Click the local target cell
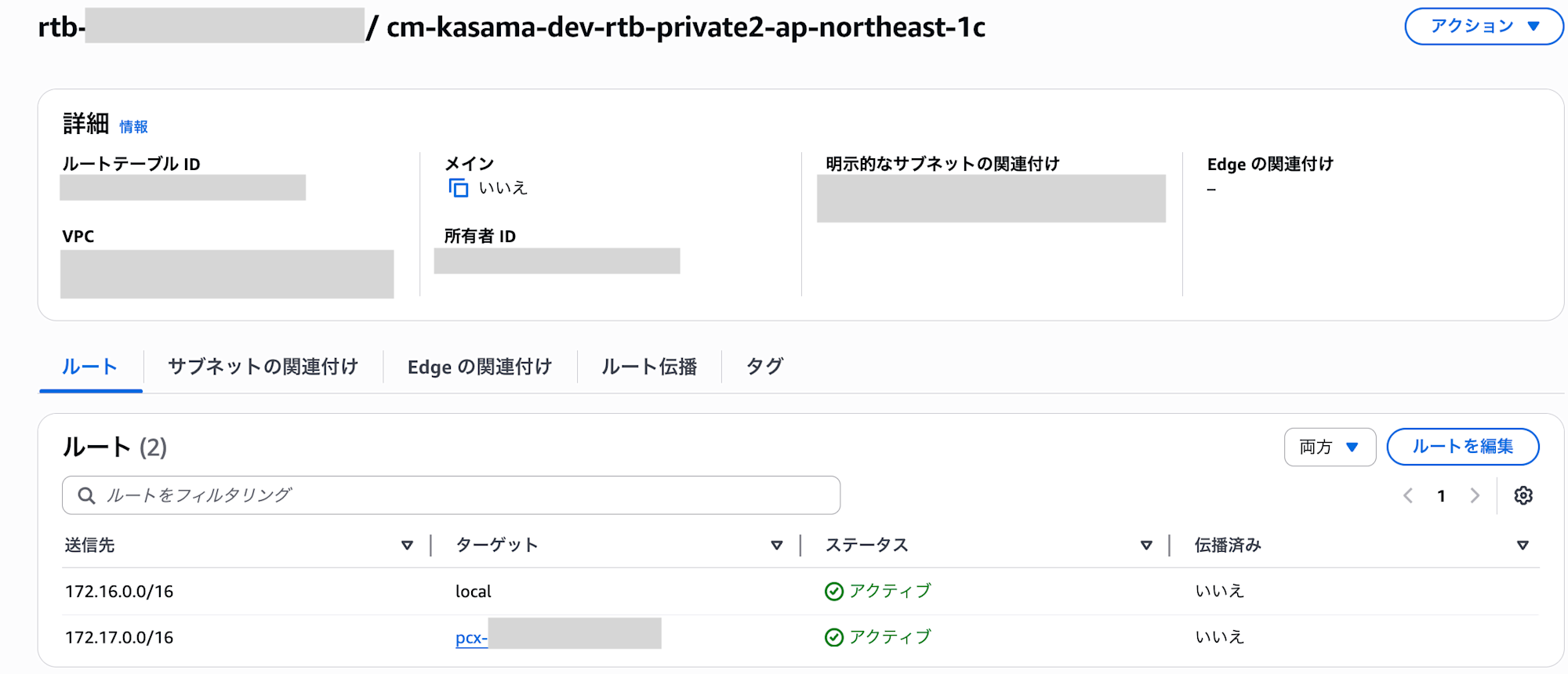 (x=474, y=592)
